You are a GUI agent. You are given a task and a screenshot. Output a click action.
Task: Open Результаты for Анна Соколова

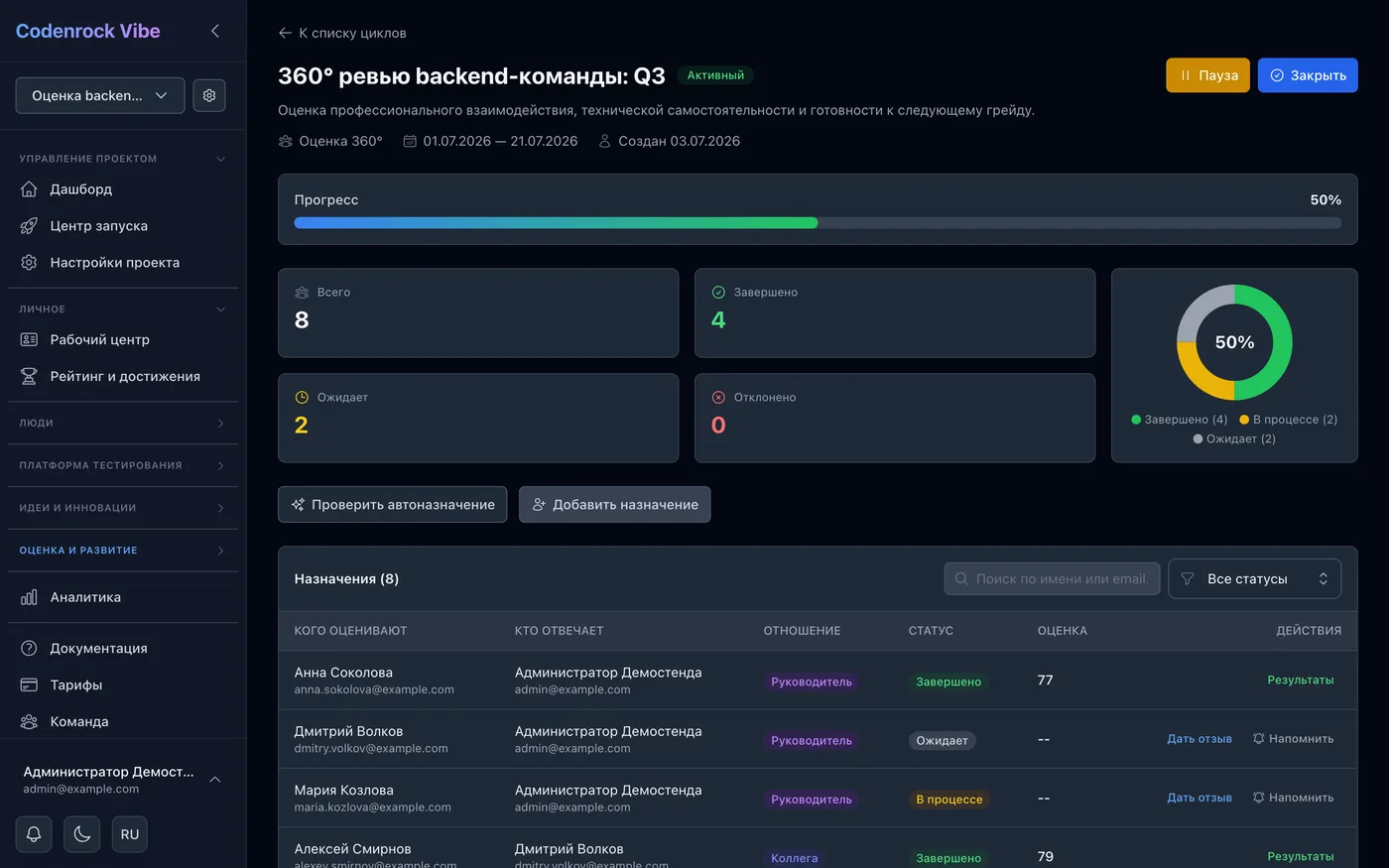[x=1300, y=681]
